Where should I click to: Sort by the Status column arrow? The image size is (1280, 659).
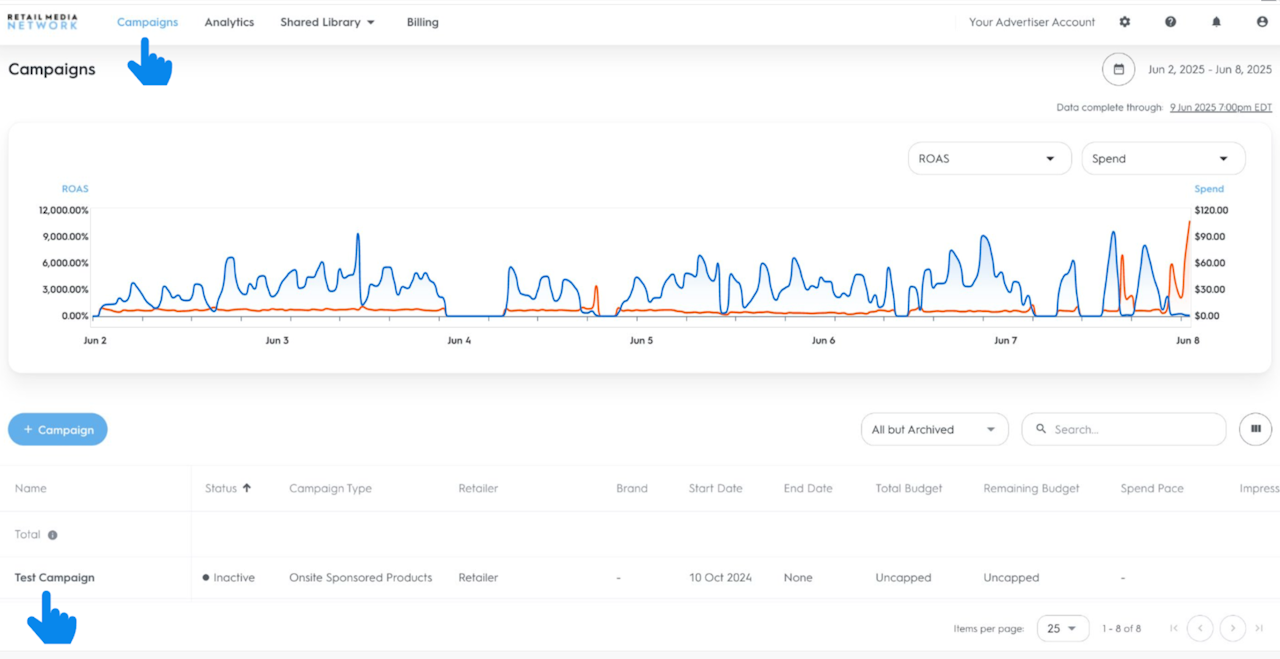(x=247, y=488)
